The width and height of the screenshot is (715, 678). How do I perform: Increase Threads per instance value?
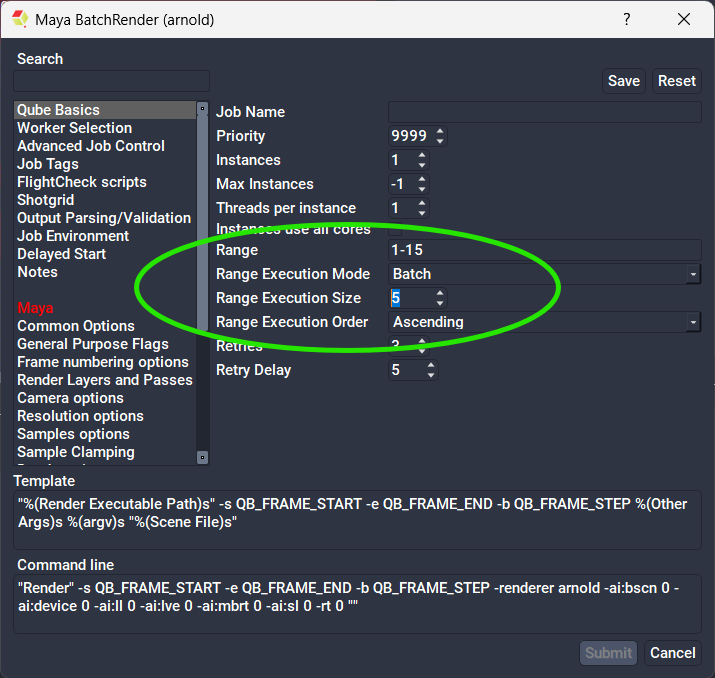click(x=422, y=203)
